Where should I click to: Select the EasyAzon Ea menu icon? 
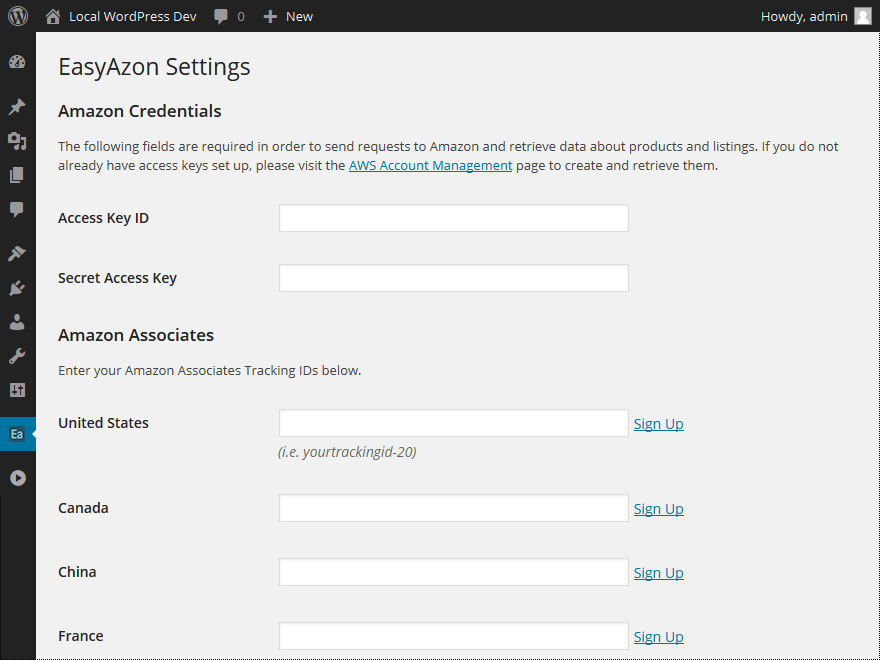pyautogui.click(x=17, y=434)
